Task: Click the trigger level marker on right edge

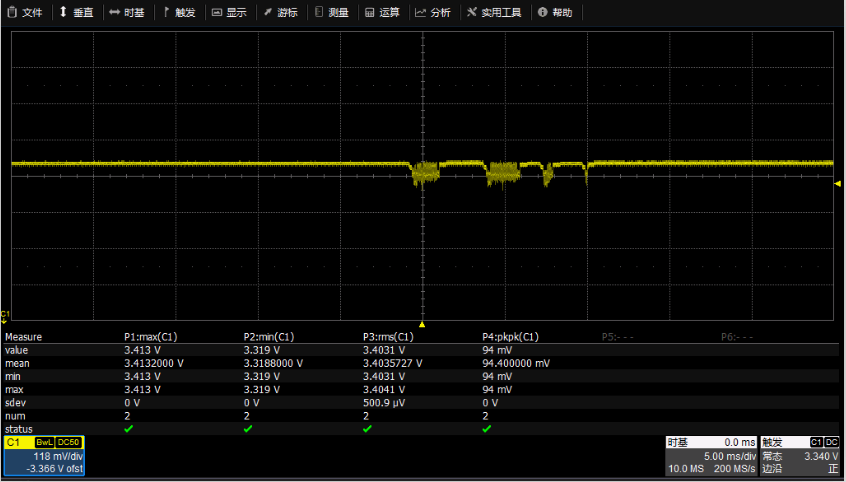Action: click(x=838, y=183)
